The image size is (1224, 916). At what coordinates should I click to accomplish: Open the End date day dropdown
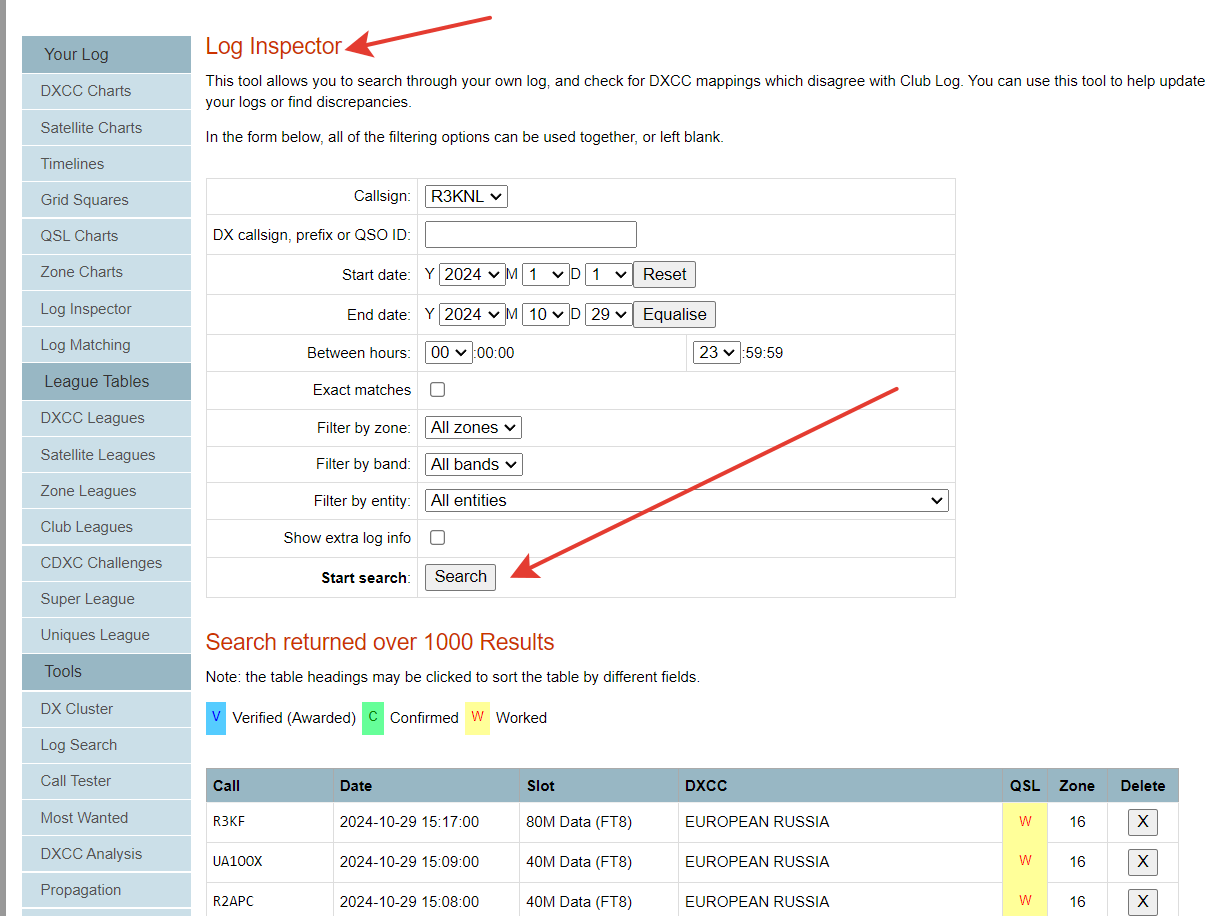point(608,314)
